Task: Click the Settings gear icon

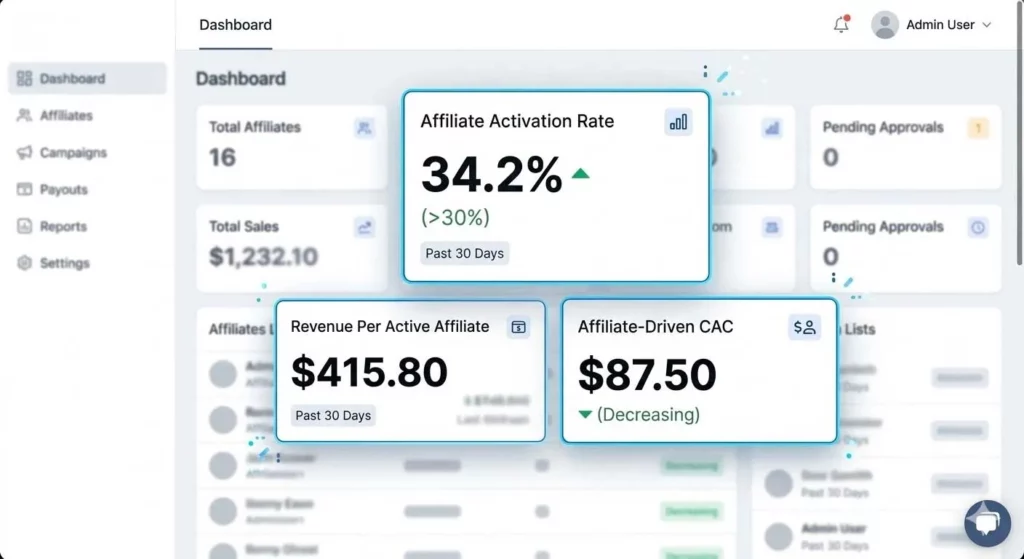Action: point(24,263)
